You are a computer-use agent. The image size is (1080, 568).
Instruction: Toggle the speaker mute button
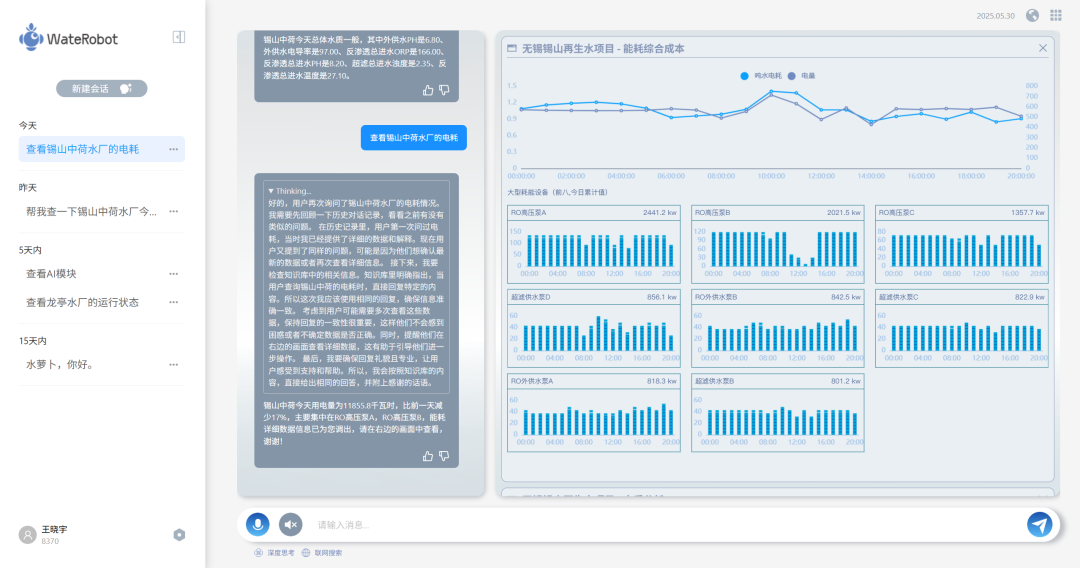pyautogui.click(x=291, y=525)
